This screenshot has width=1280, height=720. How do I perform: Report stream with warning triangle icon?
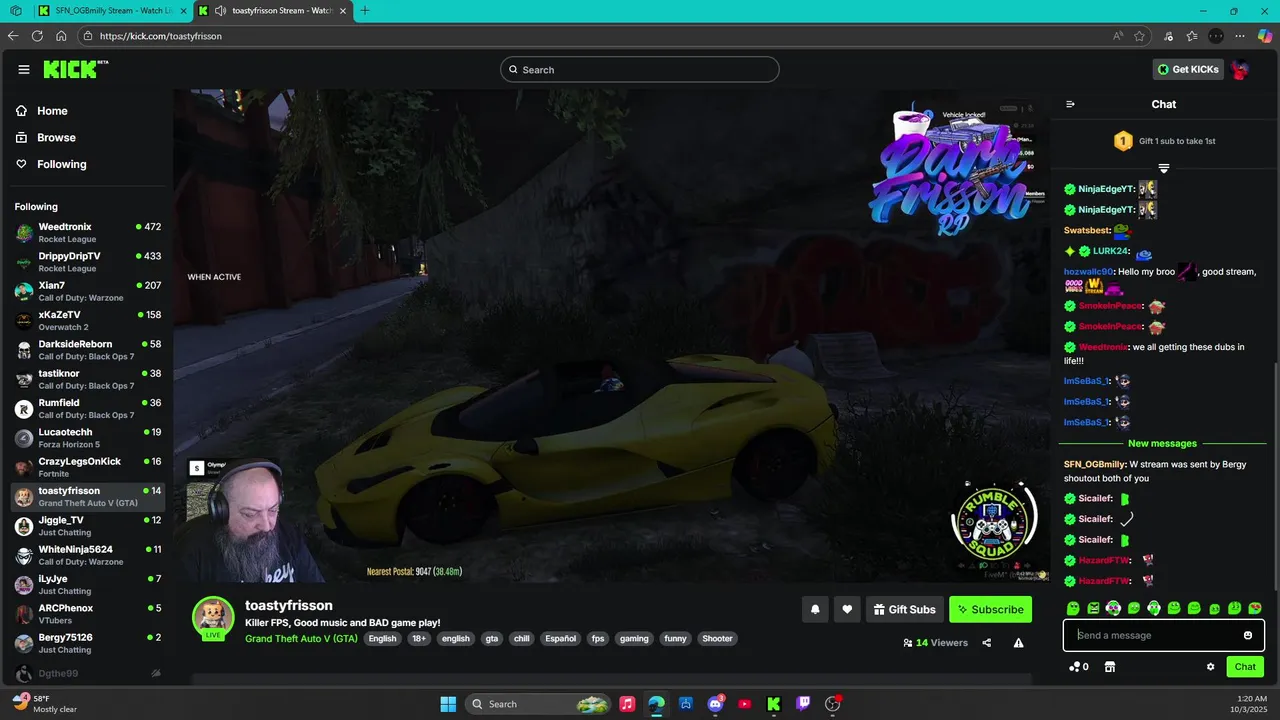(x=1018, y=643)
